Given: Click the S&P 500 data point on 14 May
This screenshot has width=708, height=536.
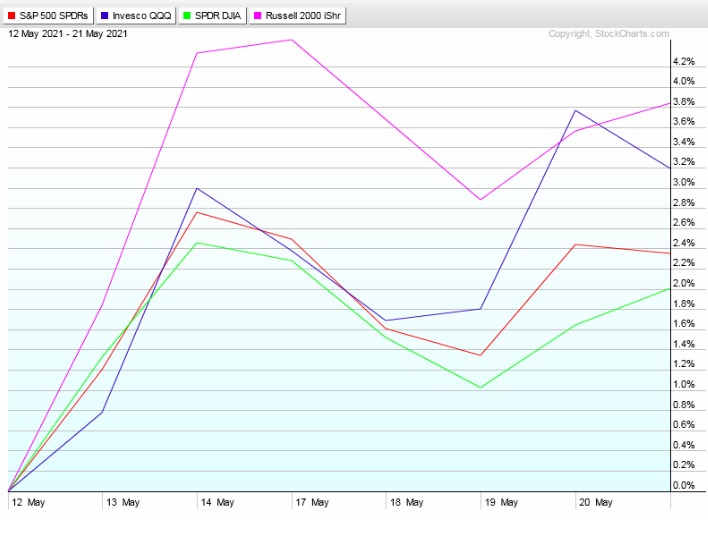Looking at the screenshot, I should 197,212.
